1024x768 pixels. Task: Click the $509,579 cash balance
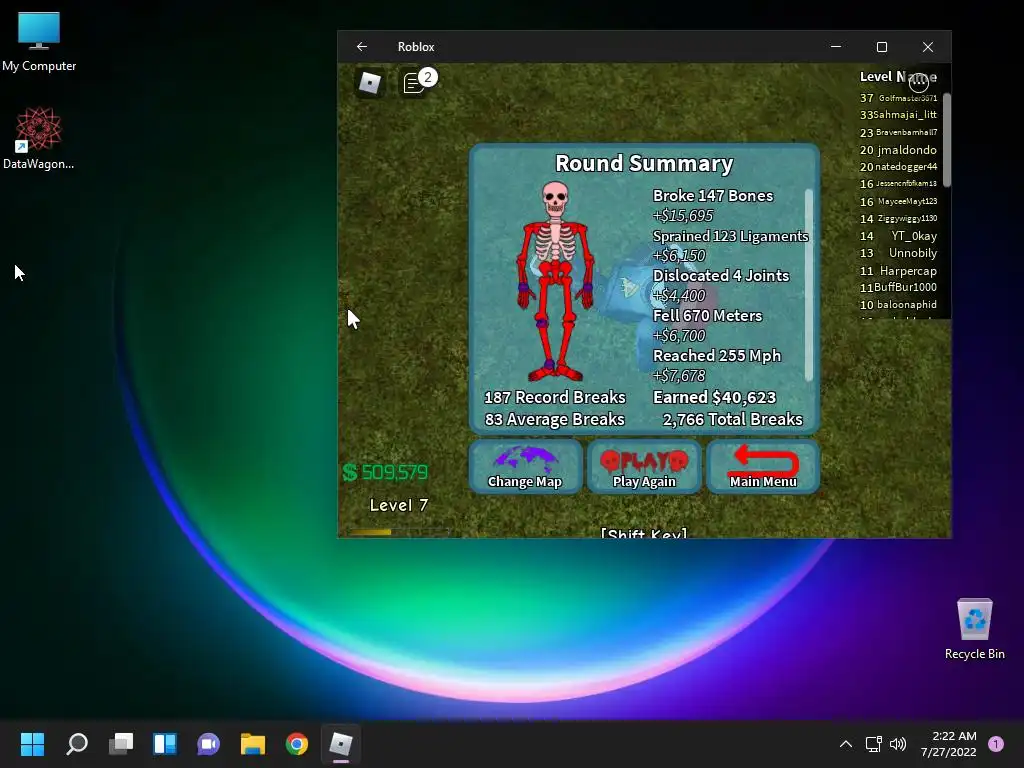pyautogui.click(x=385, y=472)
